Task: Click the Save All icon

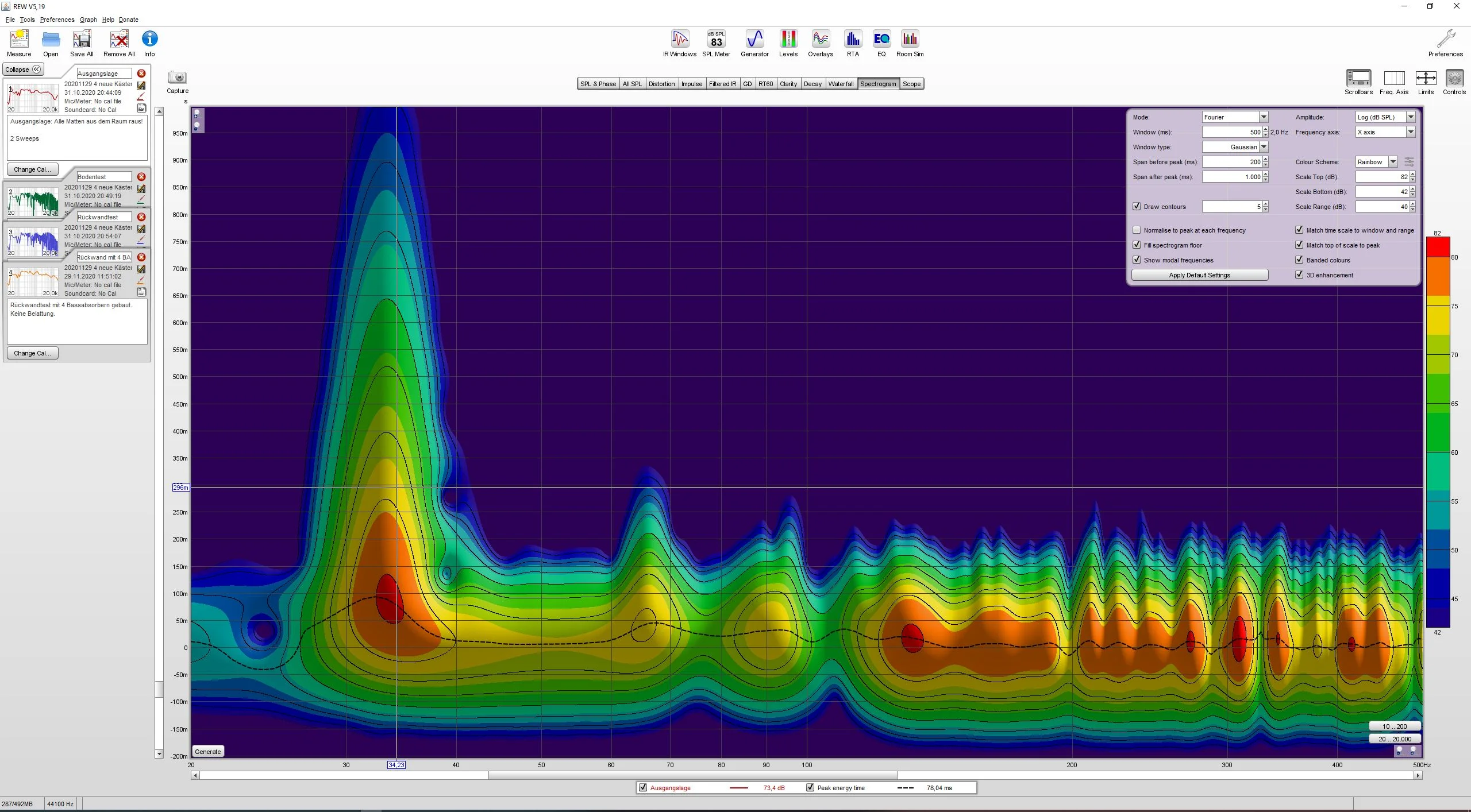Action: tap(82, 43)
